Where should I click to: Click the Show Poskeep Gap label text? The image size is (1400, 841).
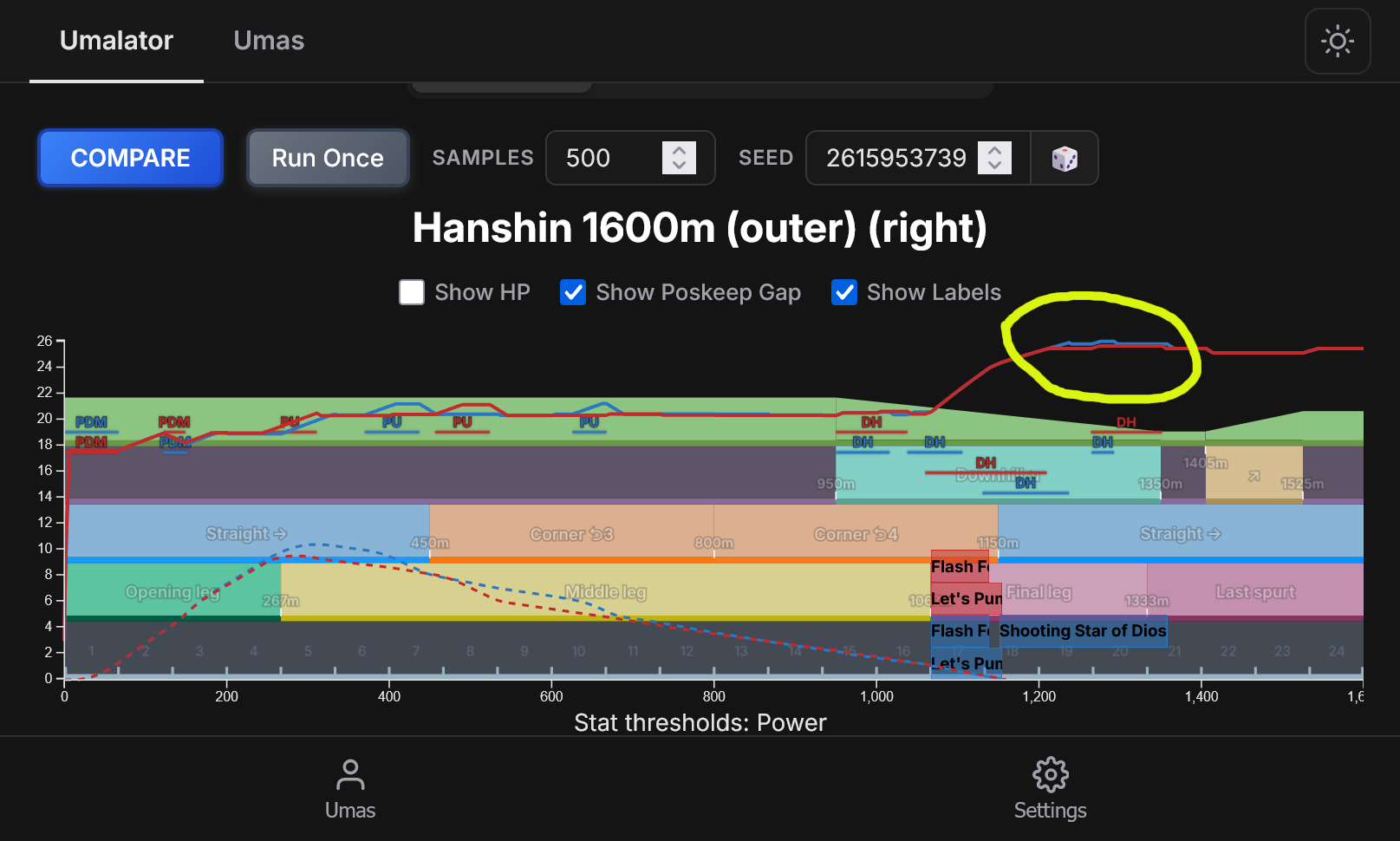pyautogui.click(x=698, y=292)
